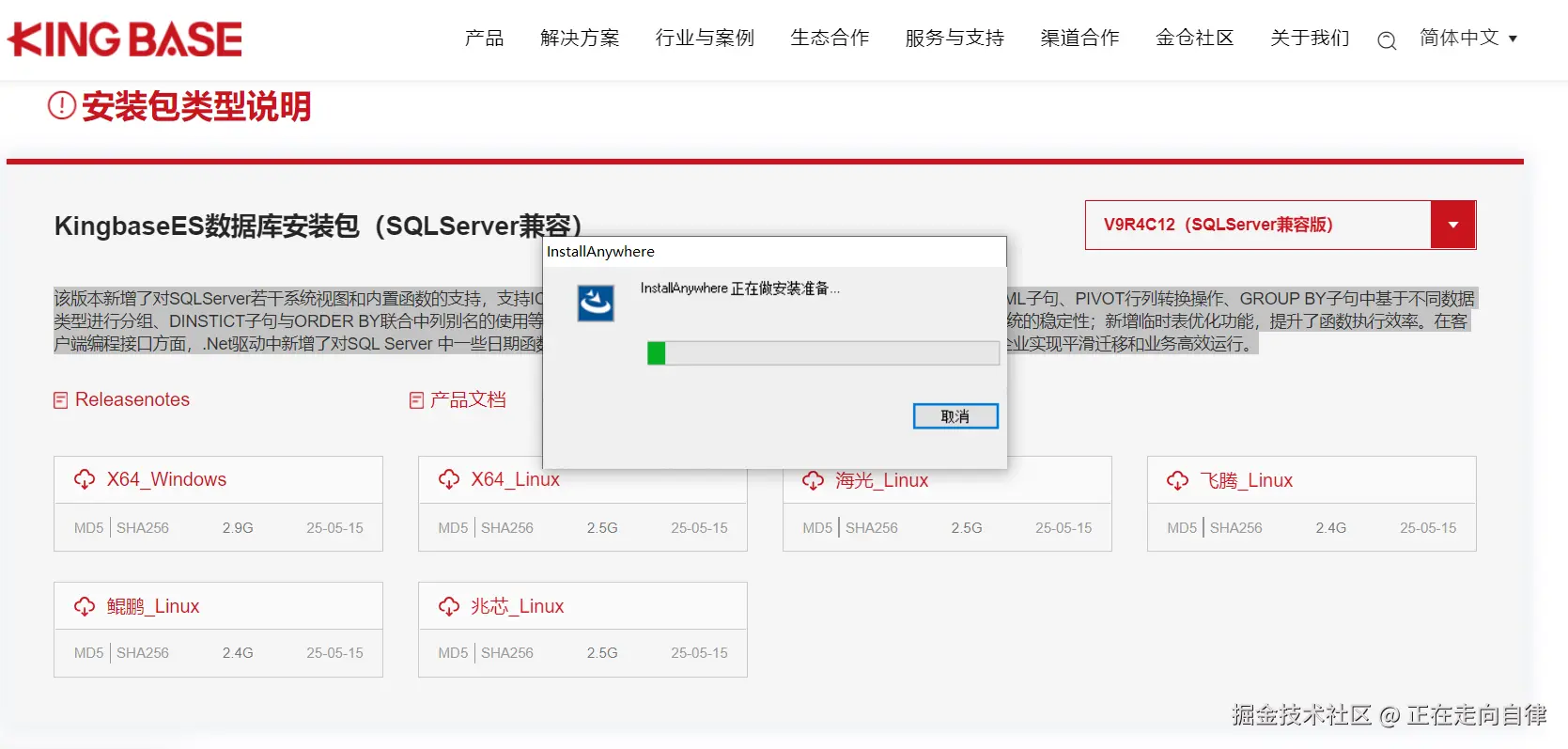Click the 2.4G size on 鲲鹏_Linux card
The width and height of the screenshot is (1568, 749).
238,653
